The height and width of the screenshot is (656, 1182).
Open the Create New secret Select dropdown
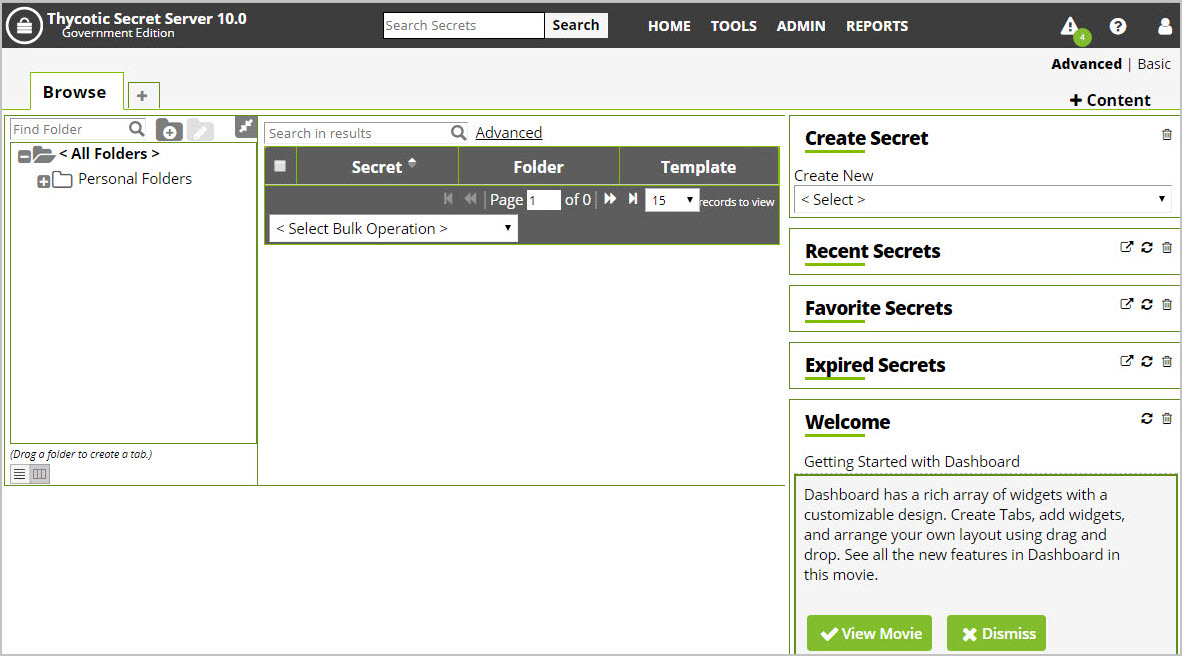pyautogui.click(x=982, y=200)
